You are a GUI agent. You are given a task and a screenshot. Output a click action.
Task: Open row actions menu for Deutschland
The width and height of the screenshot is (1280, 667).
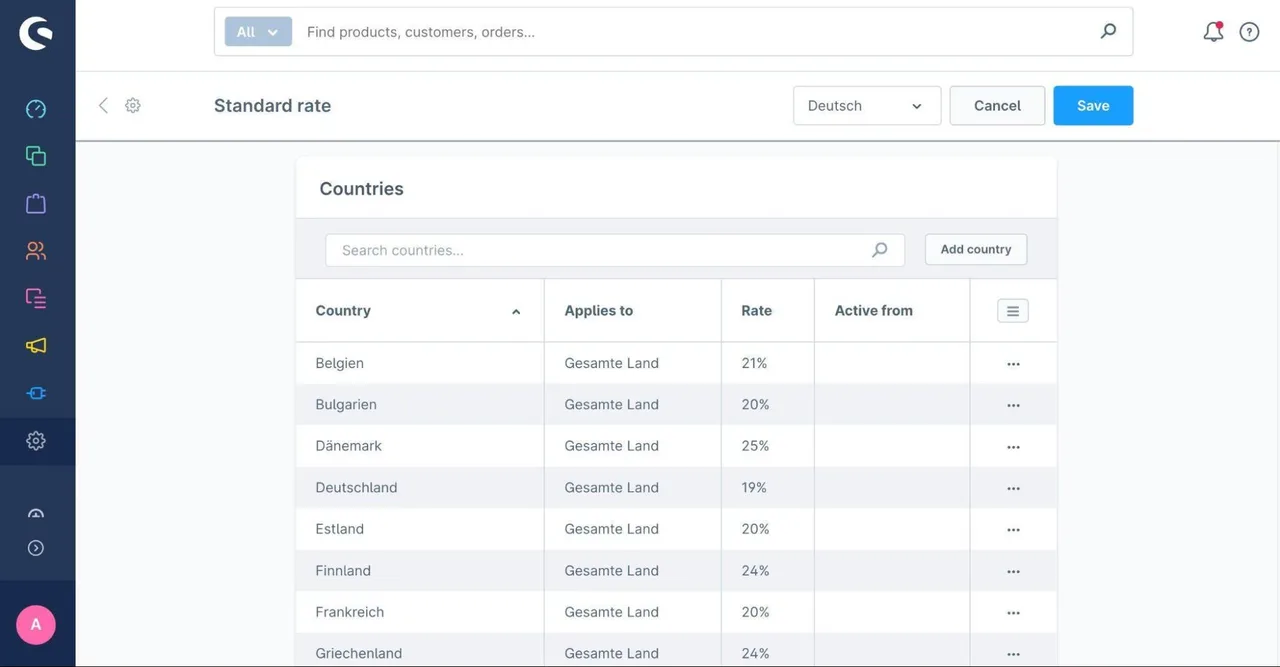pyautogui.click(x=1013, y=488)
